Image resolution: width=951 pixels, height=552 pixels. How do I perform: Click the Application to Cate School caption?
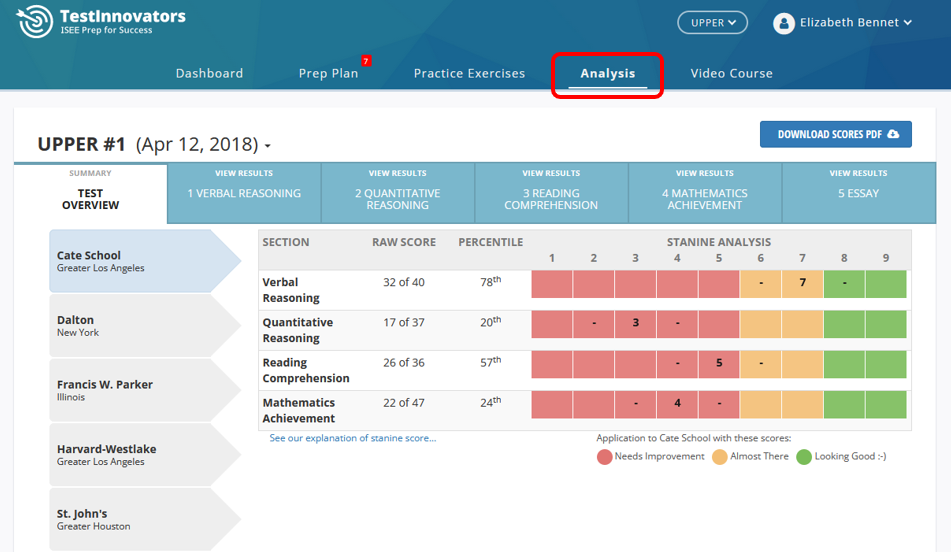(x=693, y=438)
